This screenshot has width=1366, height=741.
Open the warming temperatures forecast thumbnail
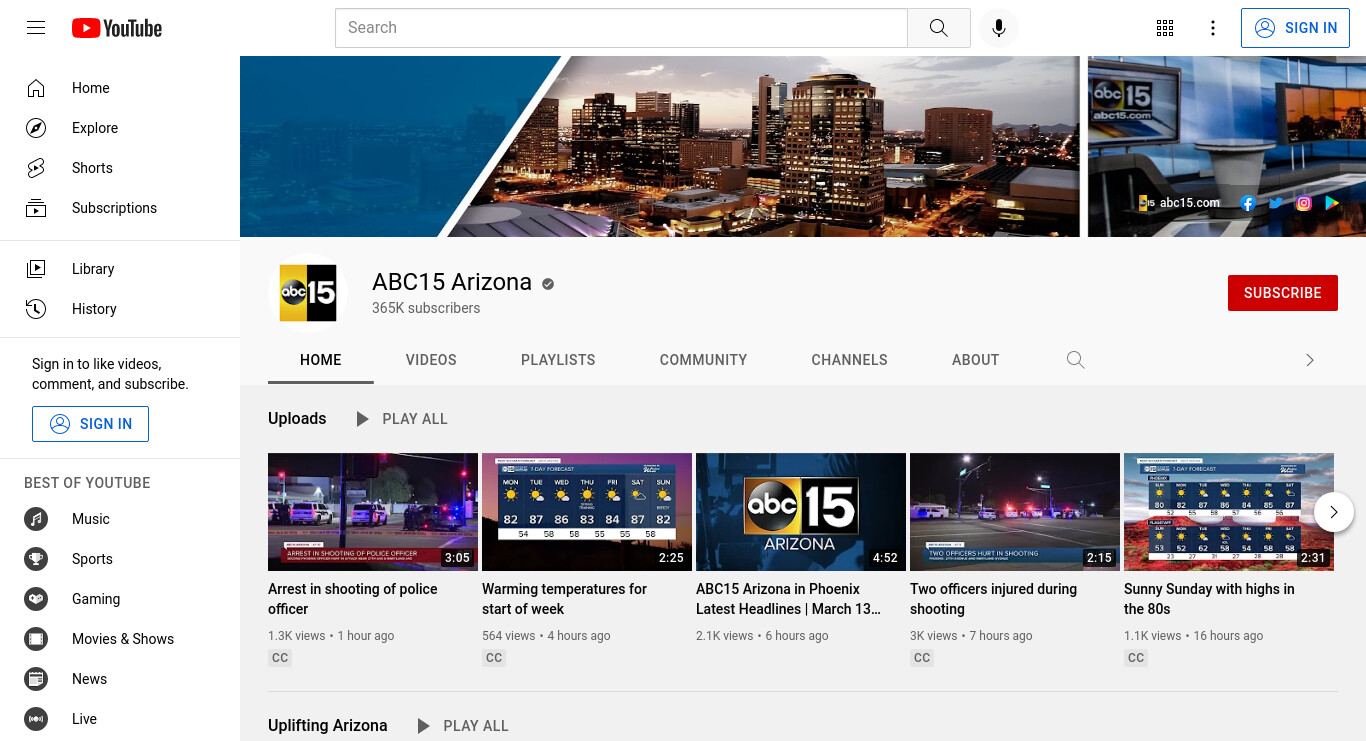(x=587, y=512)
